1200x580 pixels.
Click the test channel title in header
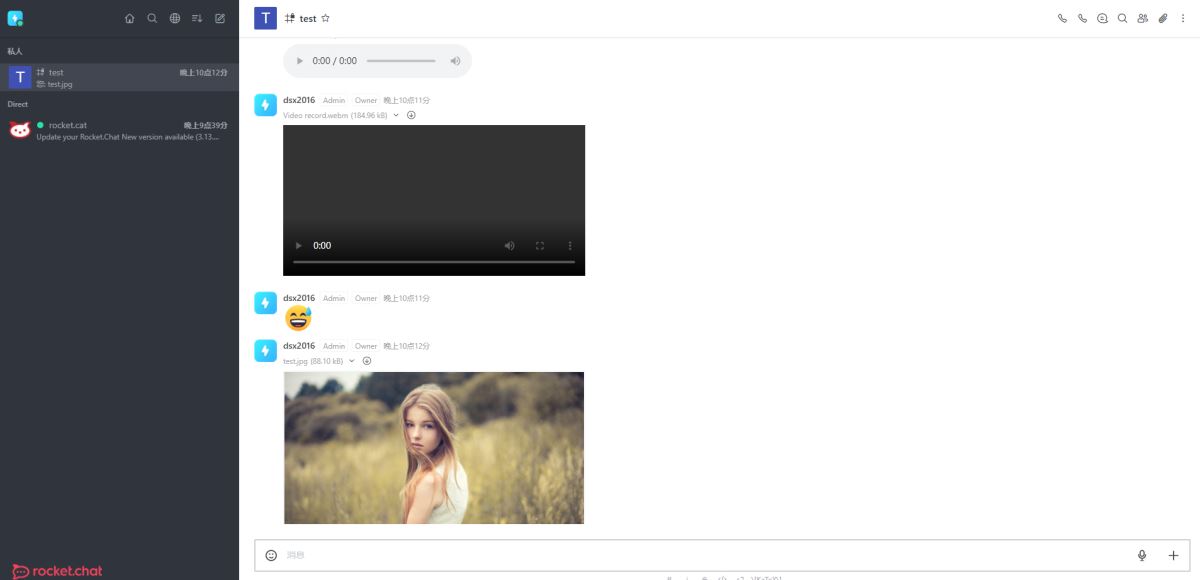[x=308, y=18]
